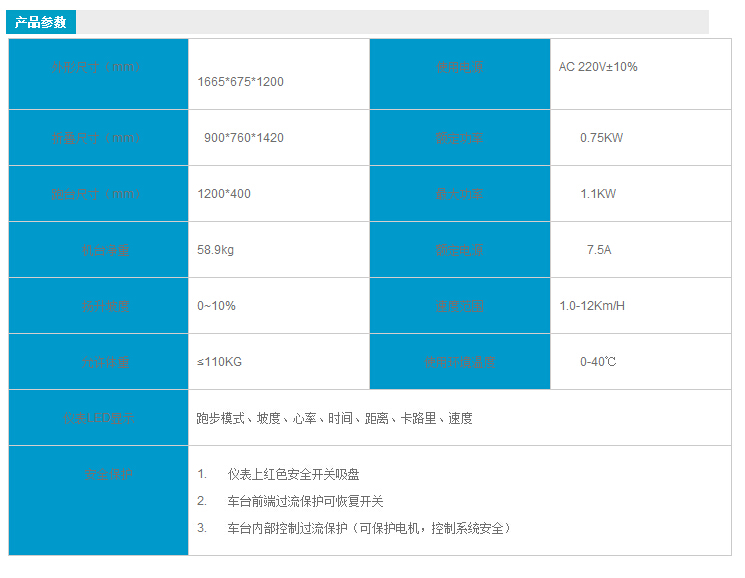Image resolution: width=745 pixels, height=578 pixels.
Task: Select the 使用环境温度 label cell
Action: click(460, 362)
